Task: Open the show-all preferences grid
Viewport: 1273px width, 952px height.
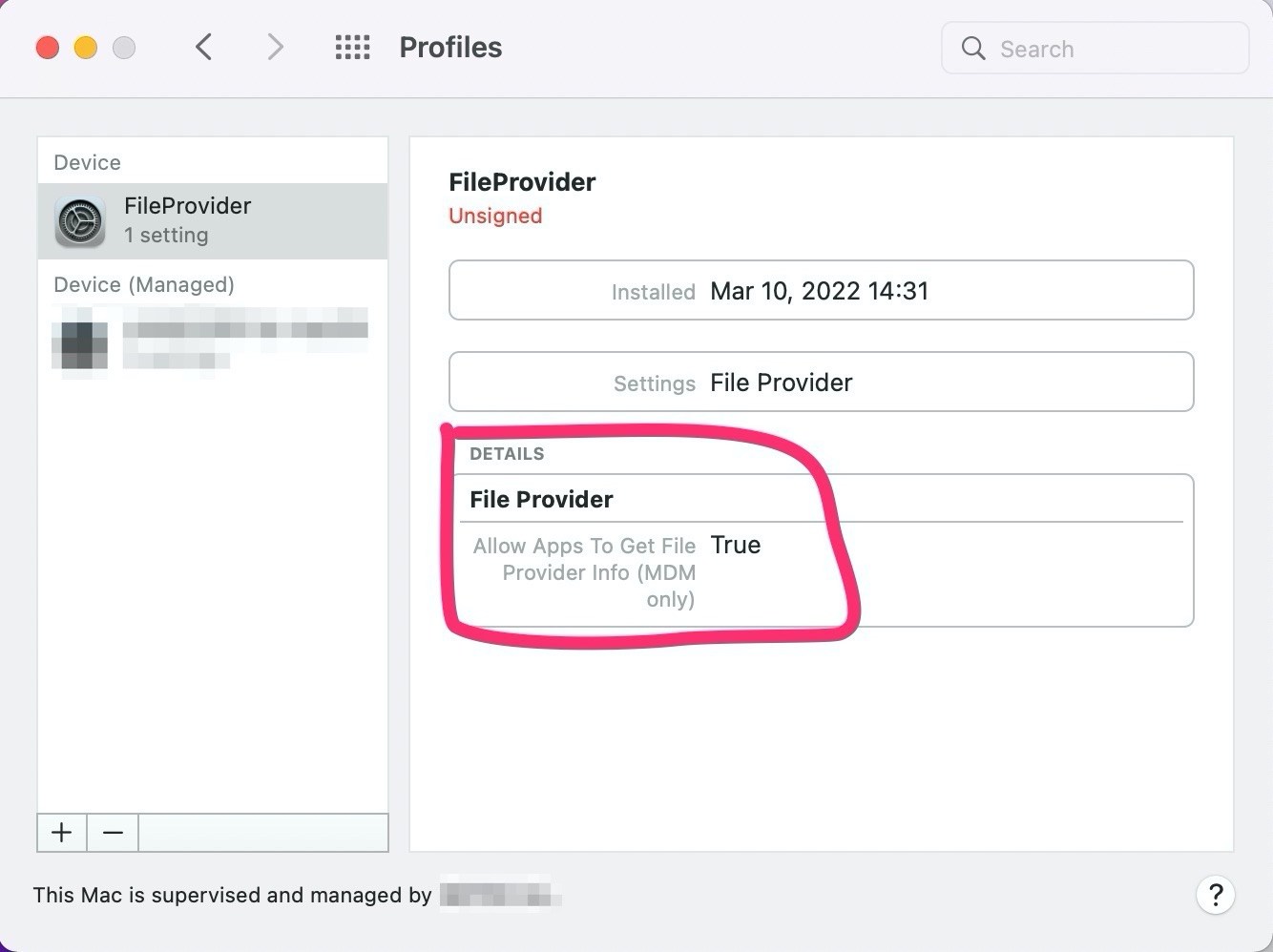Action: click(x=352, y=47)
